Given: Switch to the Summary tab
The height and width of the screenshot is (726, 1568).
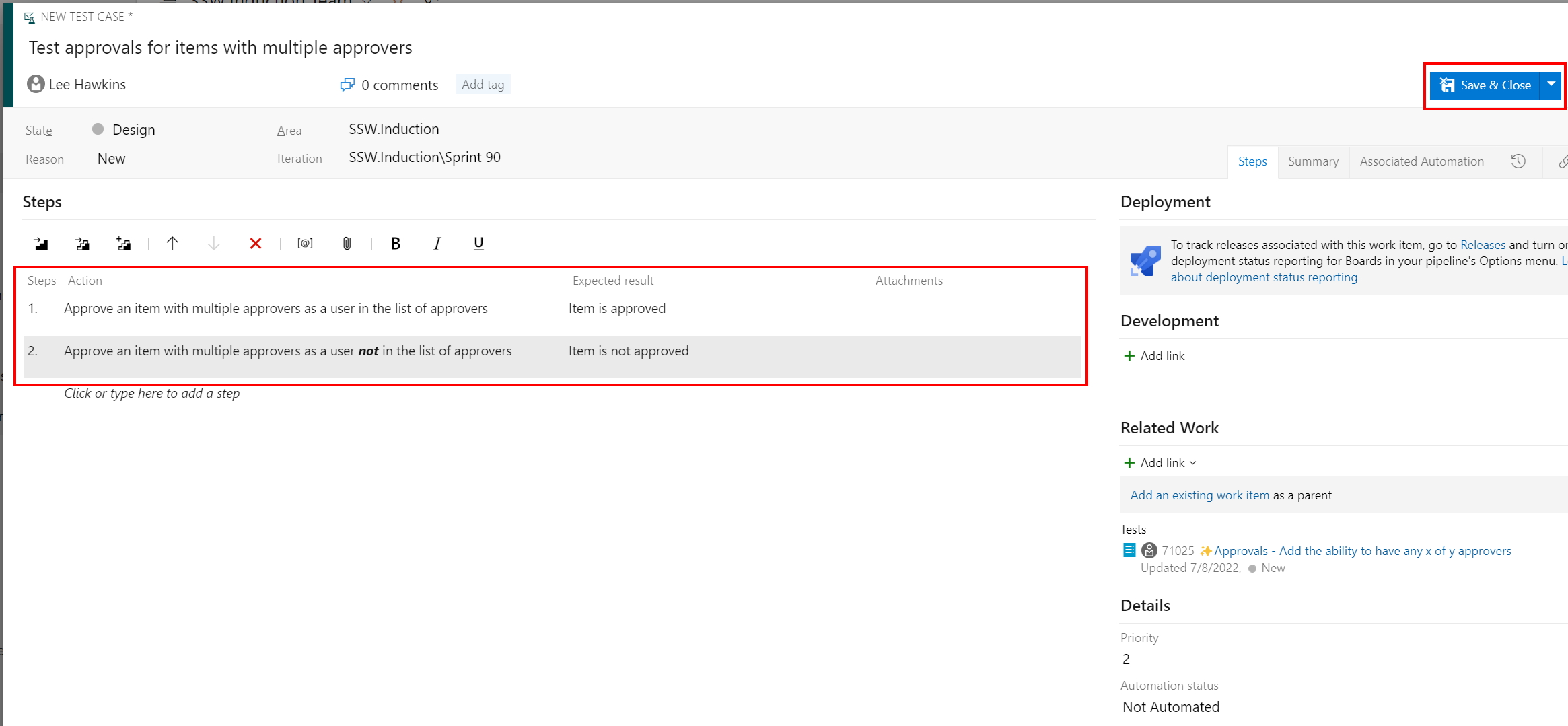Looking at the screenshot, I should click(1313, 161).
